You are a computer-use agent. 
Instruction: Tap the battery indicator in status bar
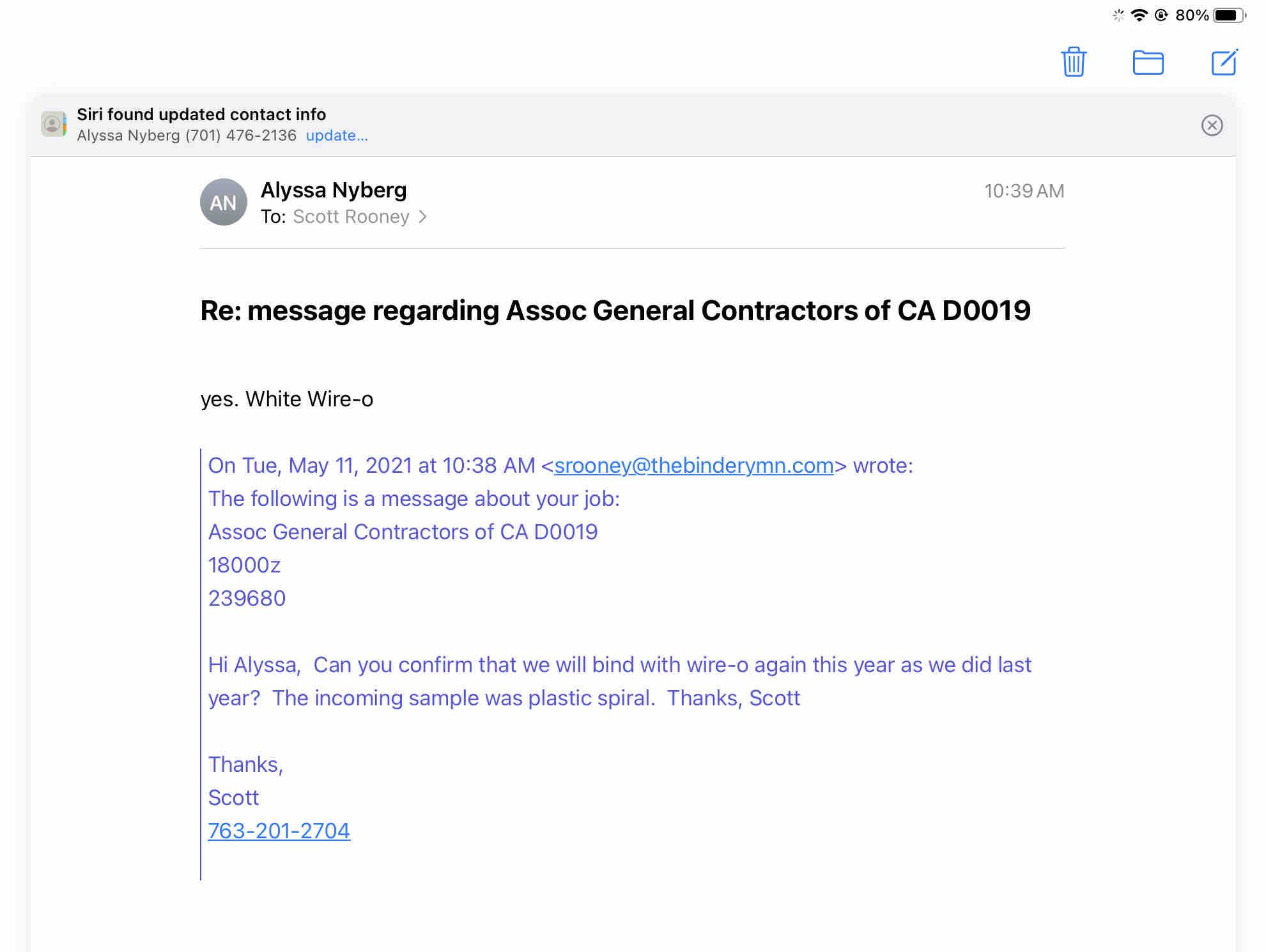tap(1229, 15)
